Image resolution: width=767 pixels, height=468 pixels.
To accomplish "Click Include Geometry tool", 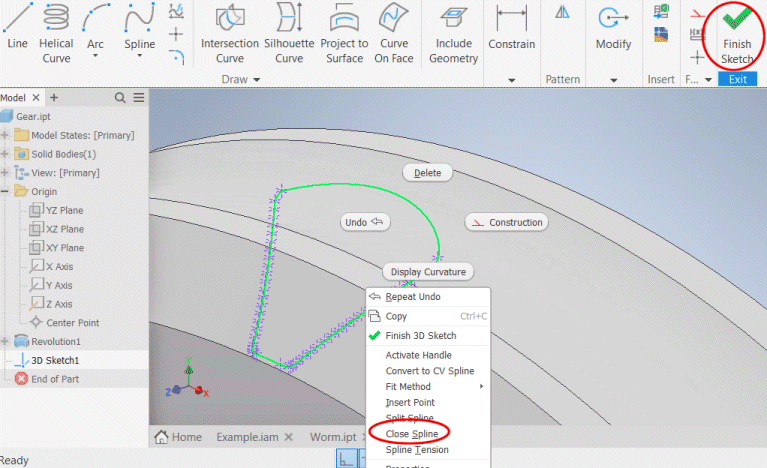I will point(453,33).
